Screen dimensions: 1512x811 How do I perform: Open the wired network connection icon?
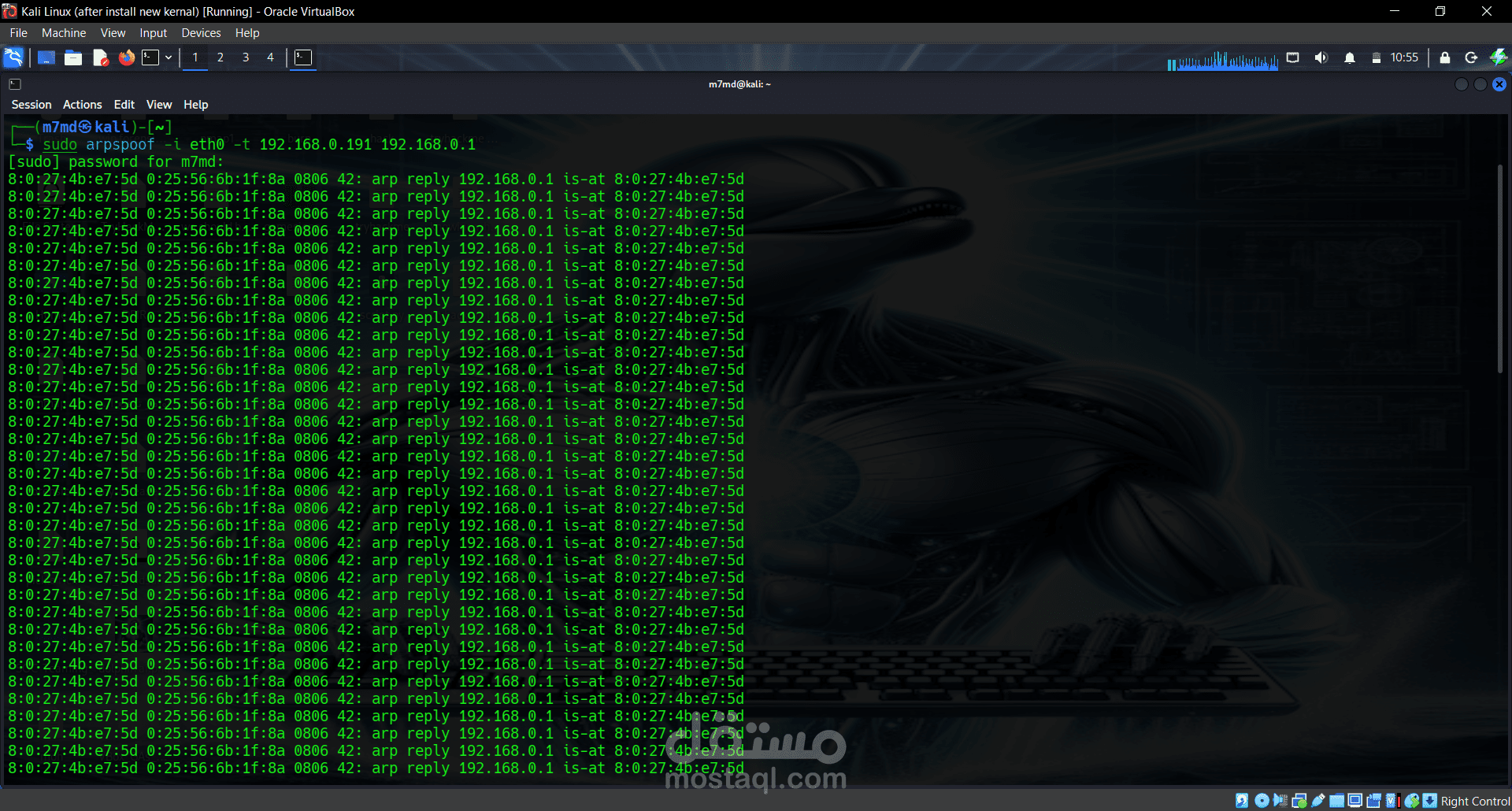(x=1293, y=57)
